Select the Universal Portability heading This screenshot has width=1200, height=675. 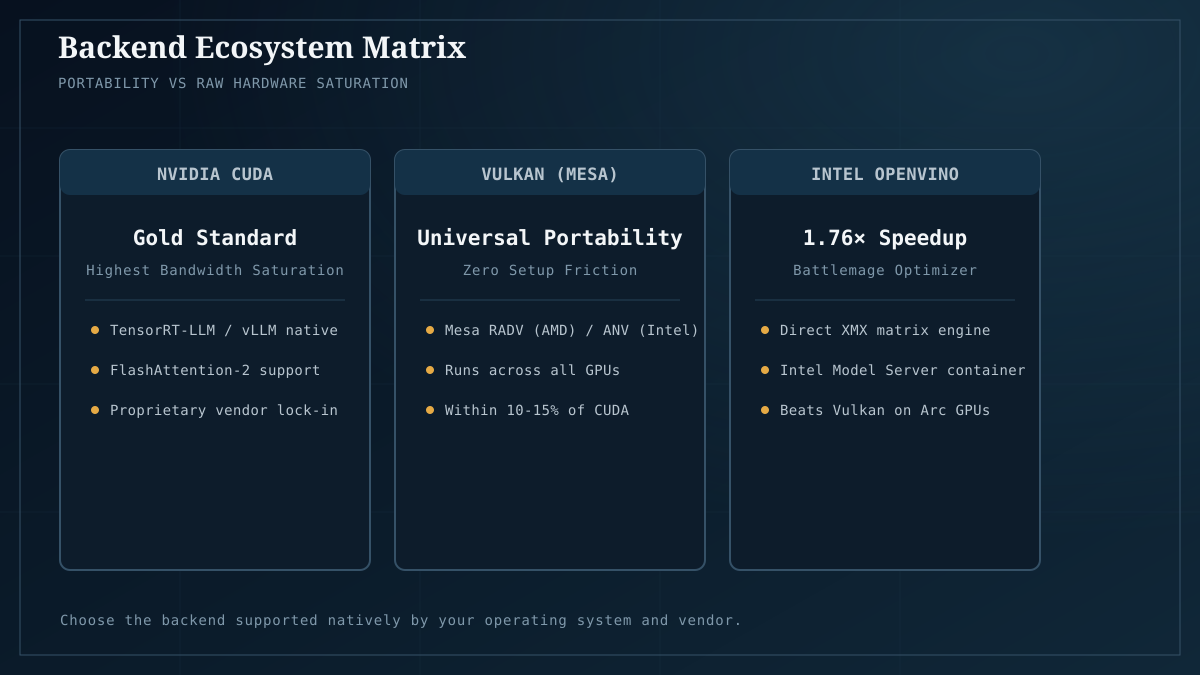click(x=550, y=238)
